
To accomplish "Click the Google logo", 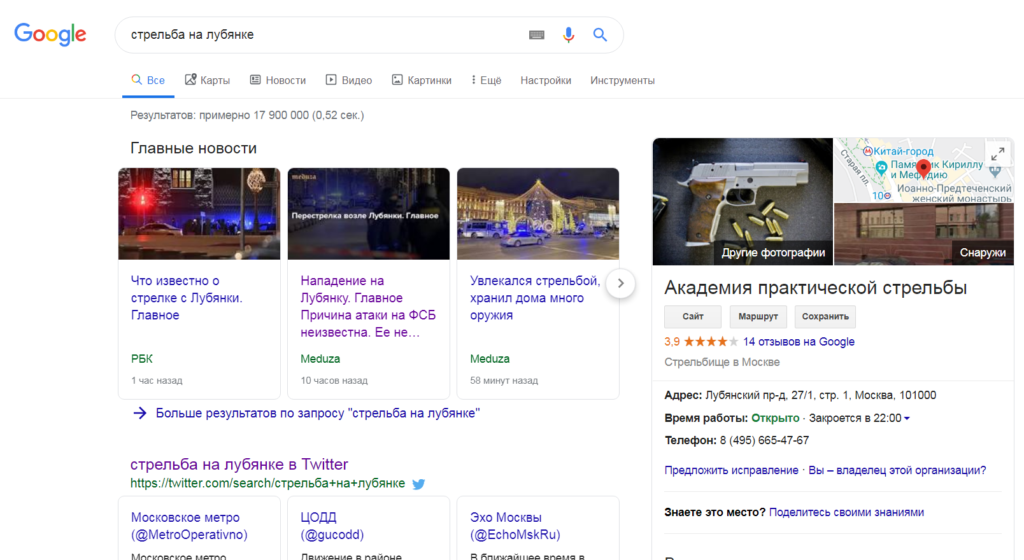I will [x=50, y=34].
